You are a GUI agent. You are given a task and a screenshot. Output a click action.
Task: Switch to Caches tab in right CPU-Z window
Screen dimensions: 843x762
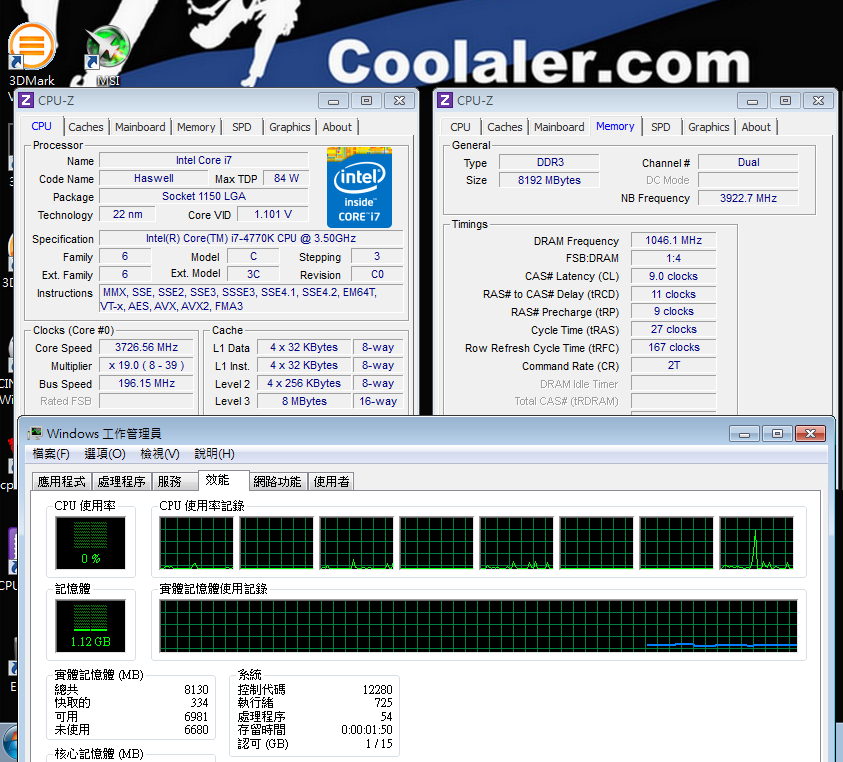[x=504, y=127]
